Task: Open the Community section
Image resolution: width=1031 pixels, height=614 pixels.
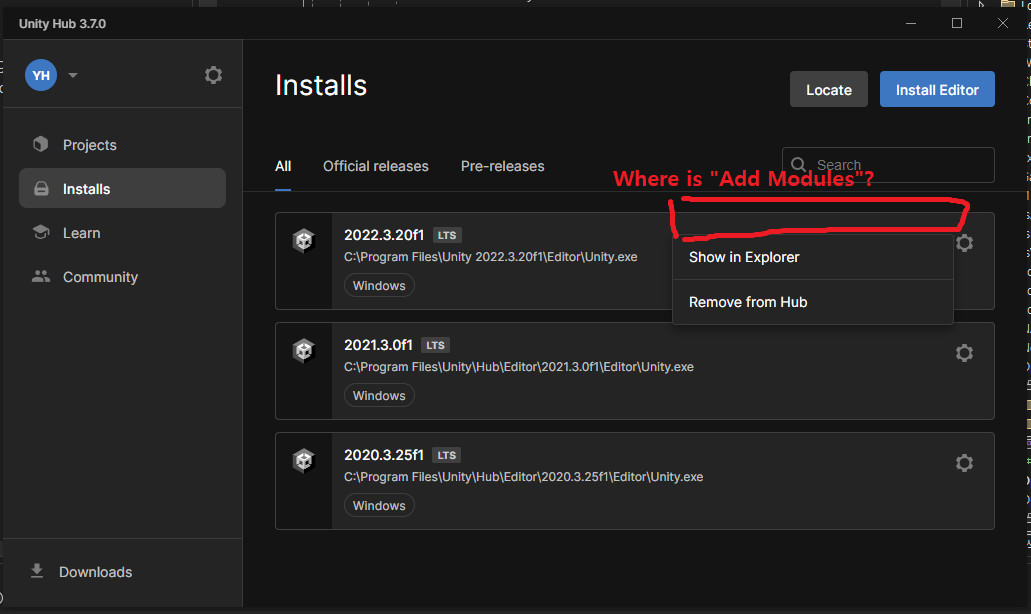Action: 122,277
